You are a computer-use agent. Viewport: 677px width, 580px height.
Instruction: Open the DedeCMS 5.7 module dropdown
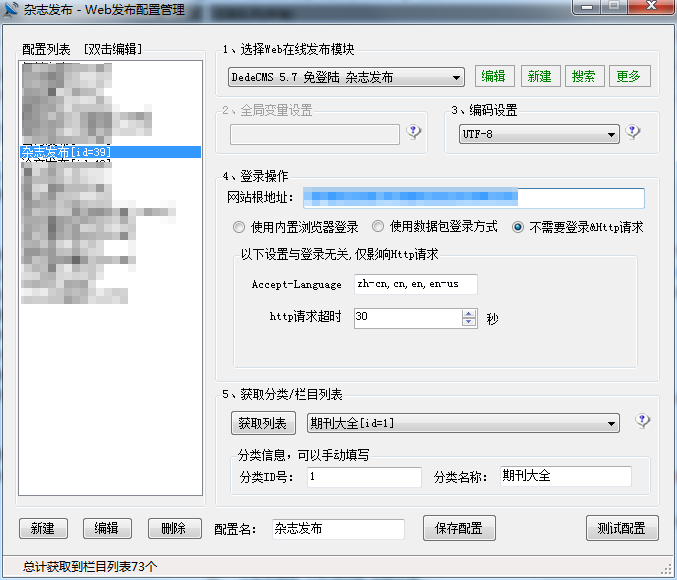pyautogui.click(x=346, y=77)
